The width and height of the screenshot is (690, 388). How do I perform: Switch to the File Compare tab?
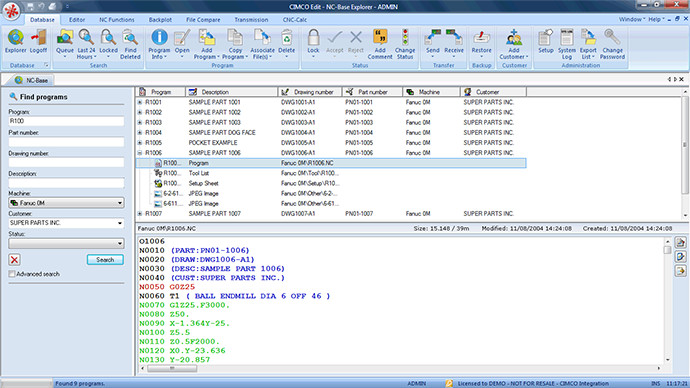click(x=203, y=20)
